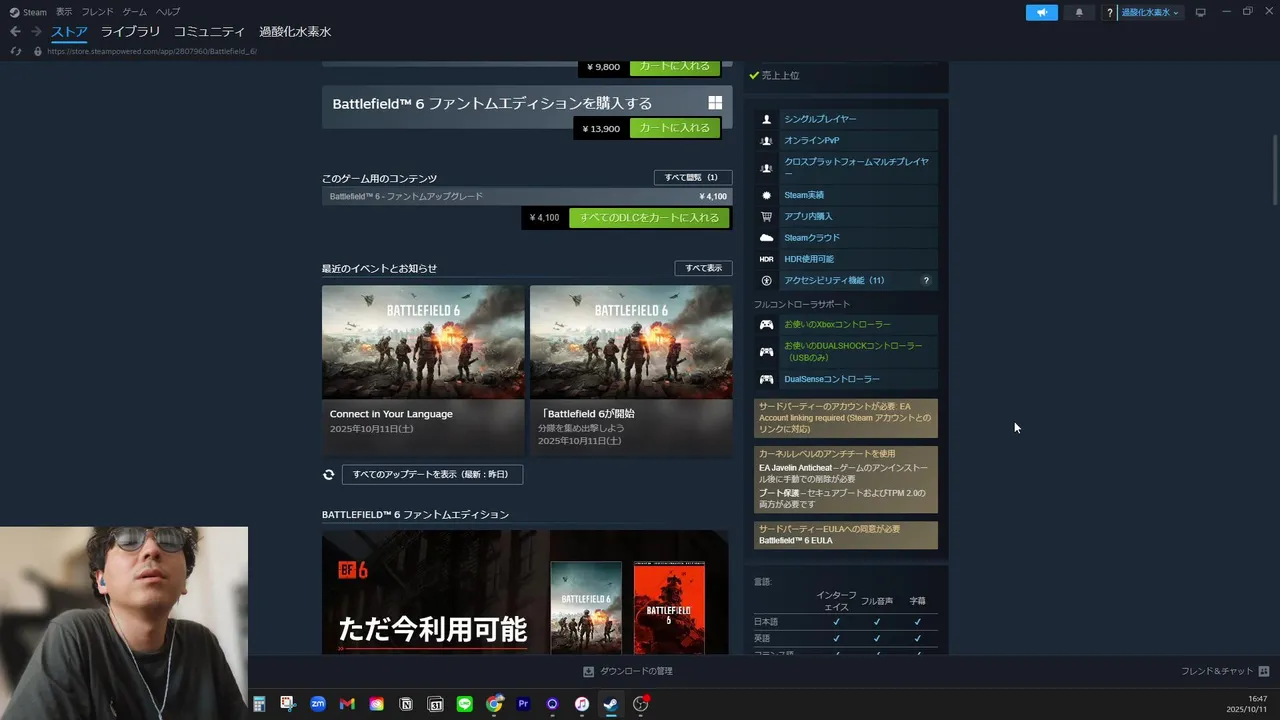Open Google Chrome from the taskbar
Screen dimensions: 1280x720
[494, 704]
